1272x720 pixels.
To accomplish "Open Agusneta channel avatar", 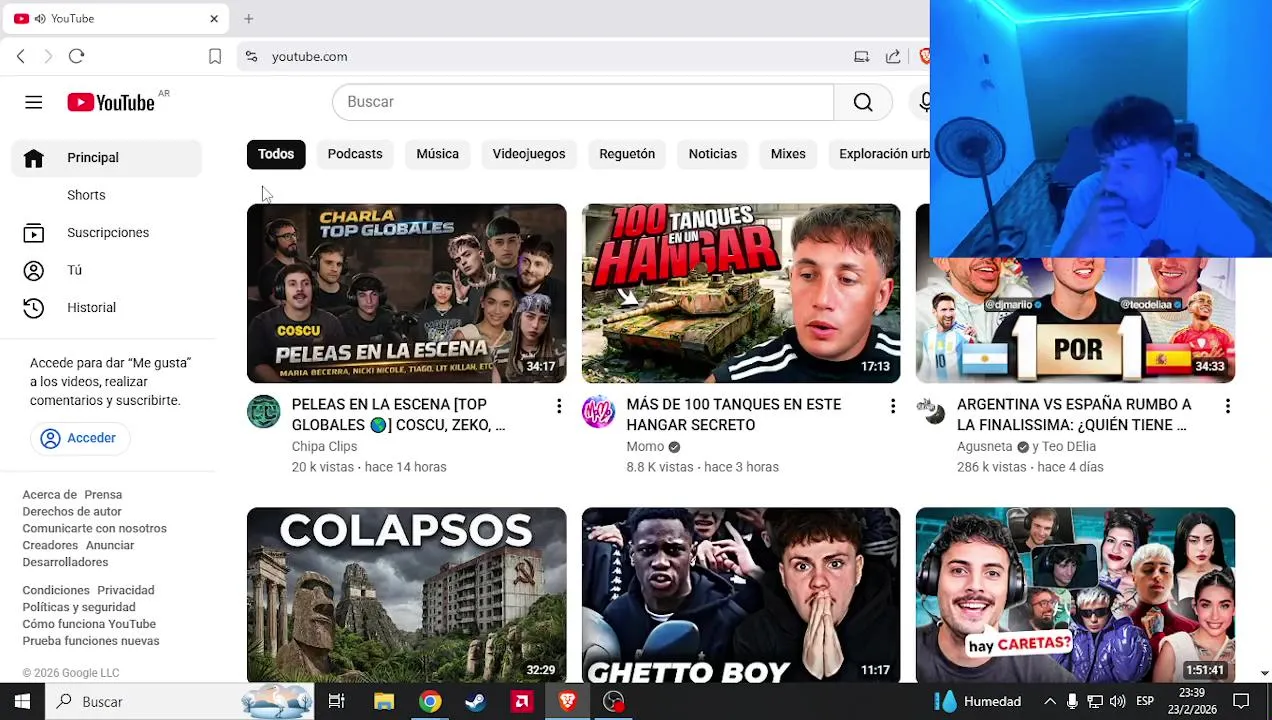I will pyautogui.click(x=931, y=411).
